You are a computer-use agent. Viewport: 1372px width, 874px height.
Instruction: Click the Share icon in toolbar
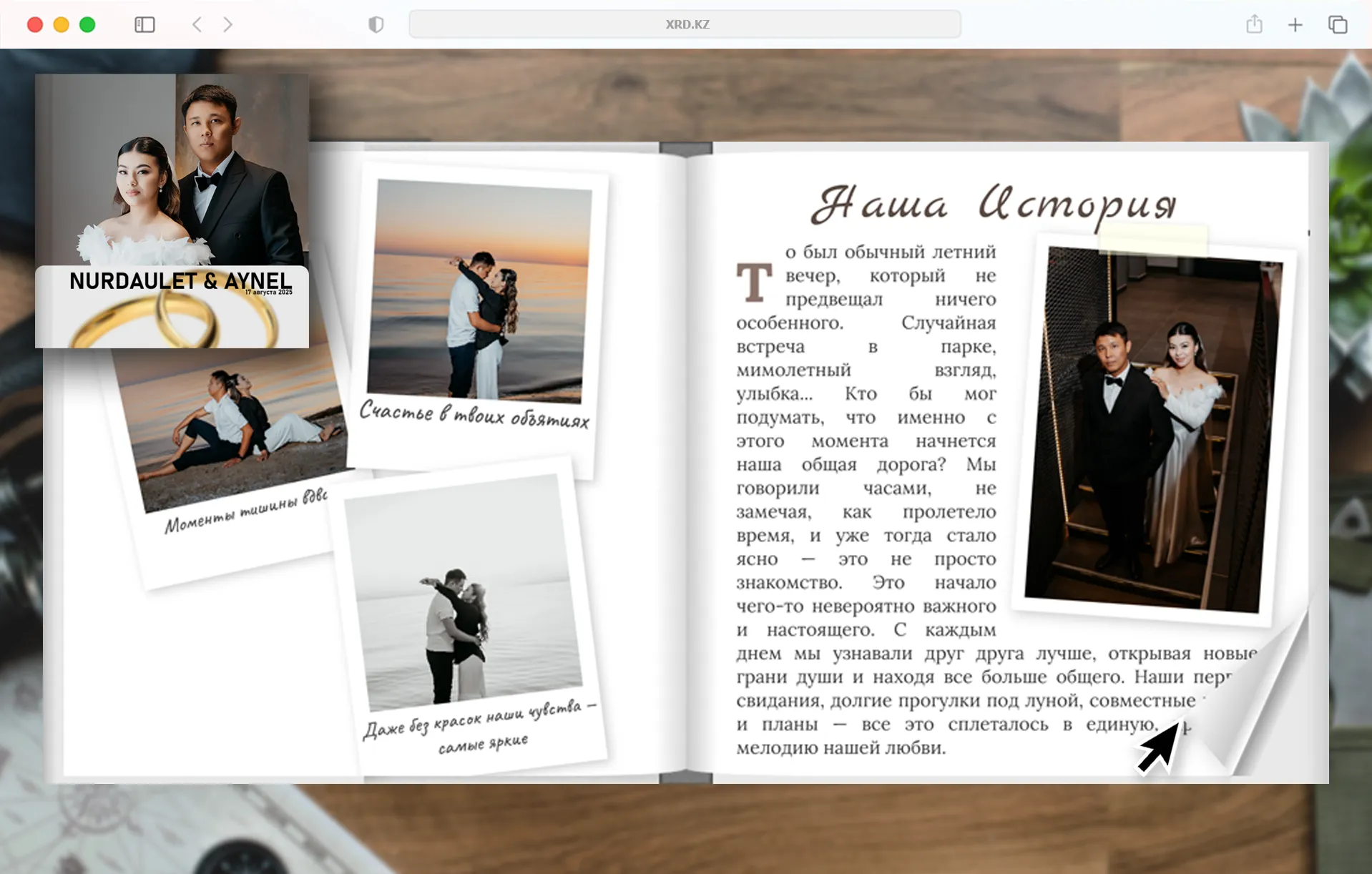click(1254, 24)
